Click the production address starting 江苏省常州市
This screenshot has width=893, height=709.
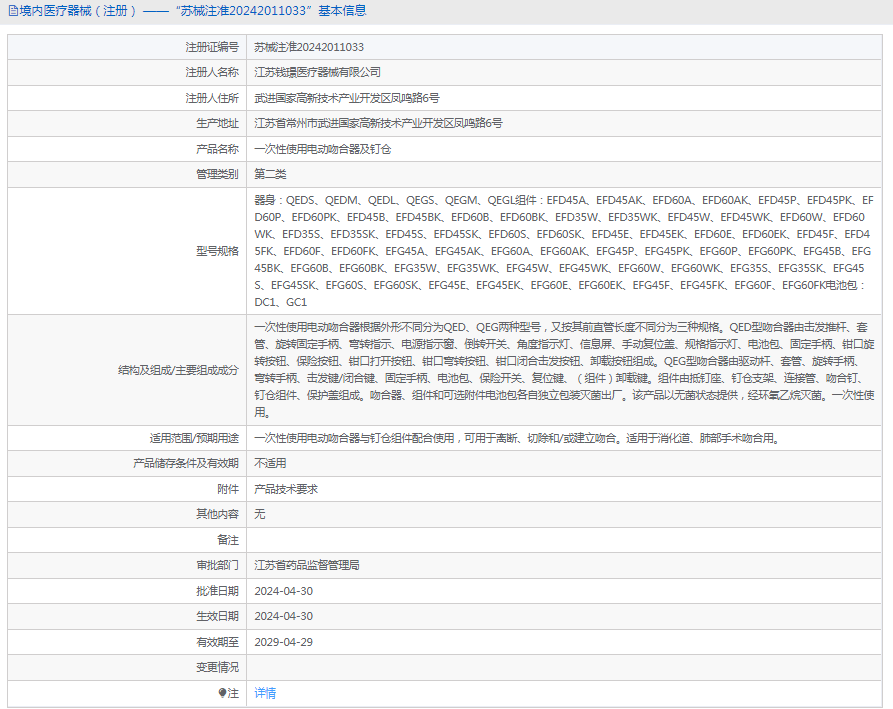(378, 123)
